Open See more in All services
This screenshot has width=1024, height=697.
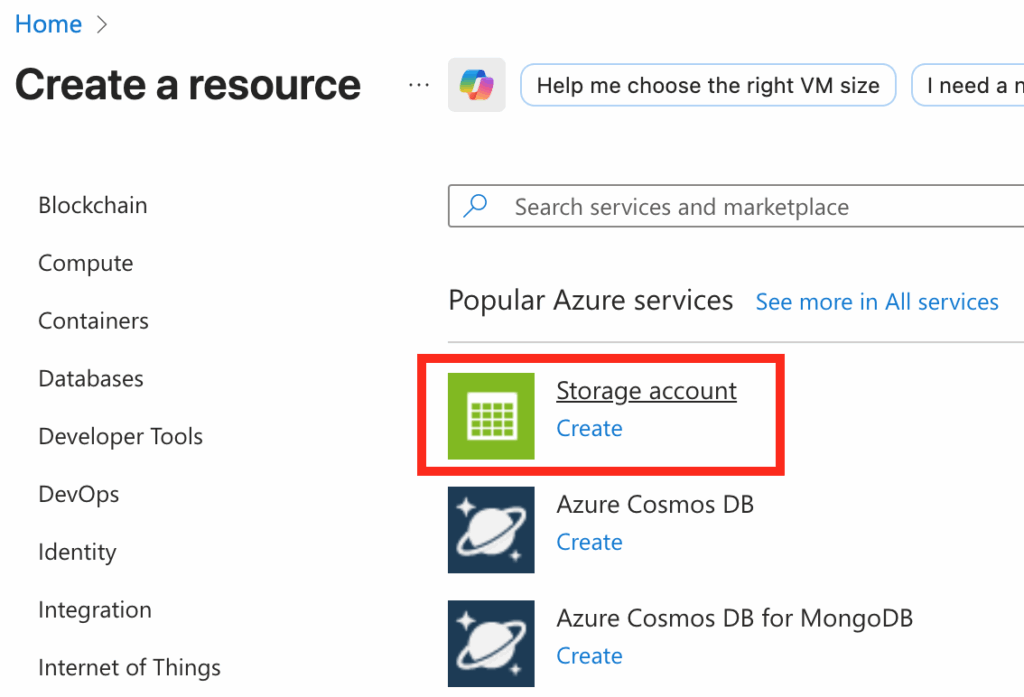click(x=876, y=302)
